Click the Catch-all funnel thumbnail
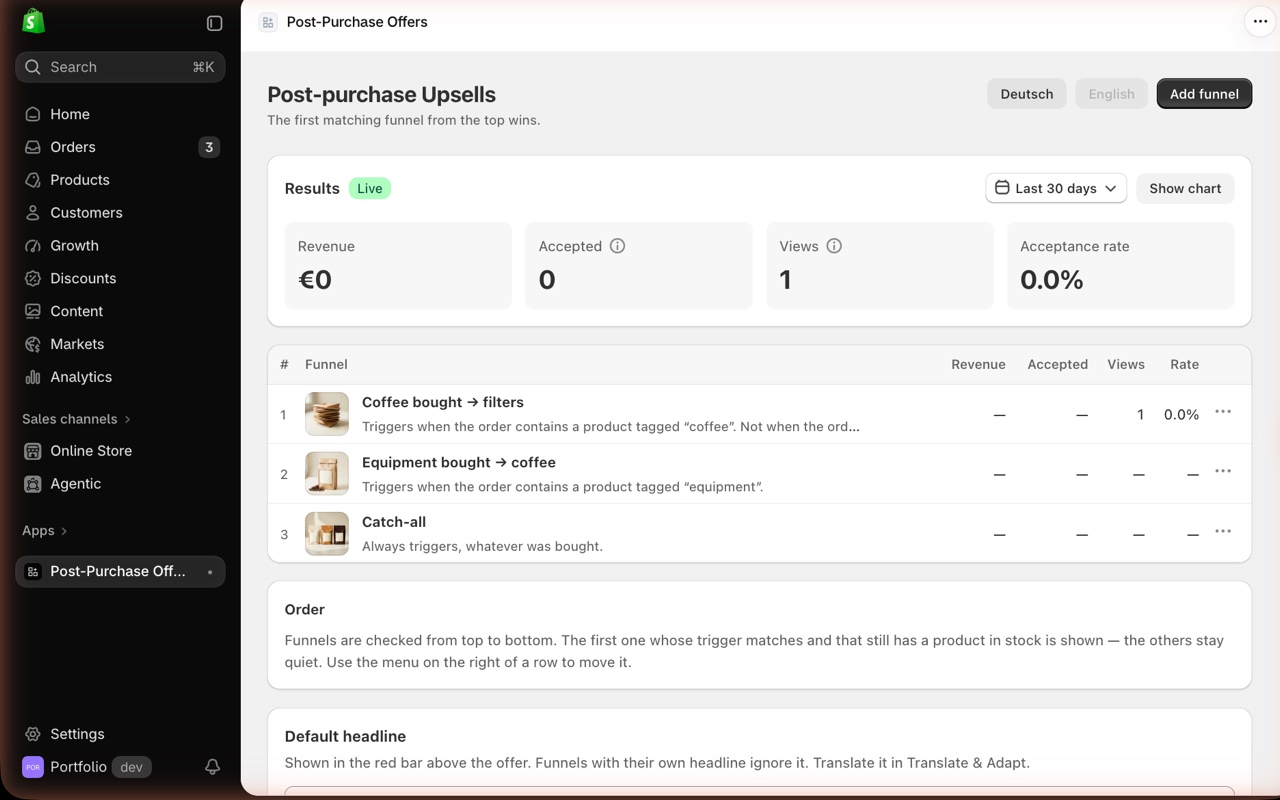 click(x=327, y=534)
